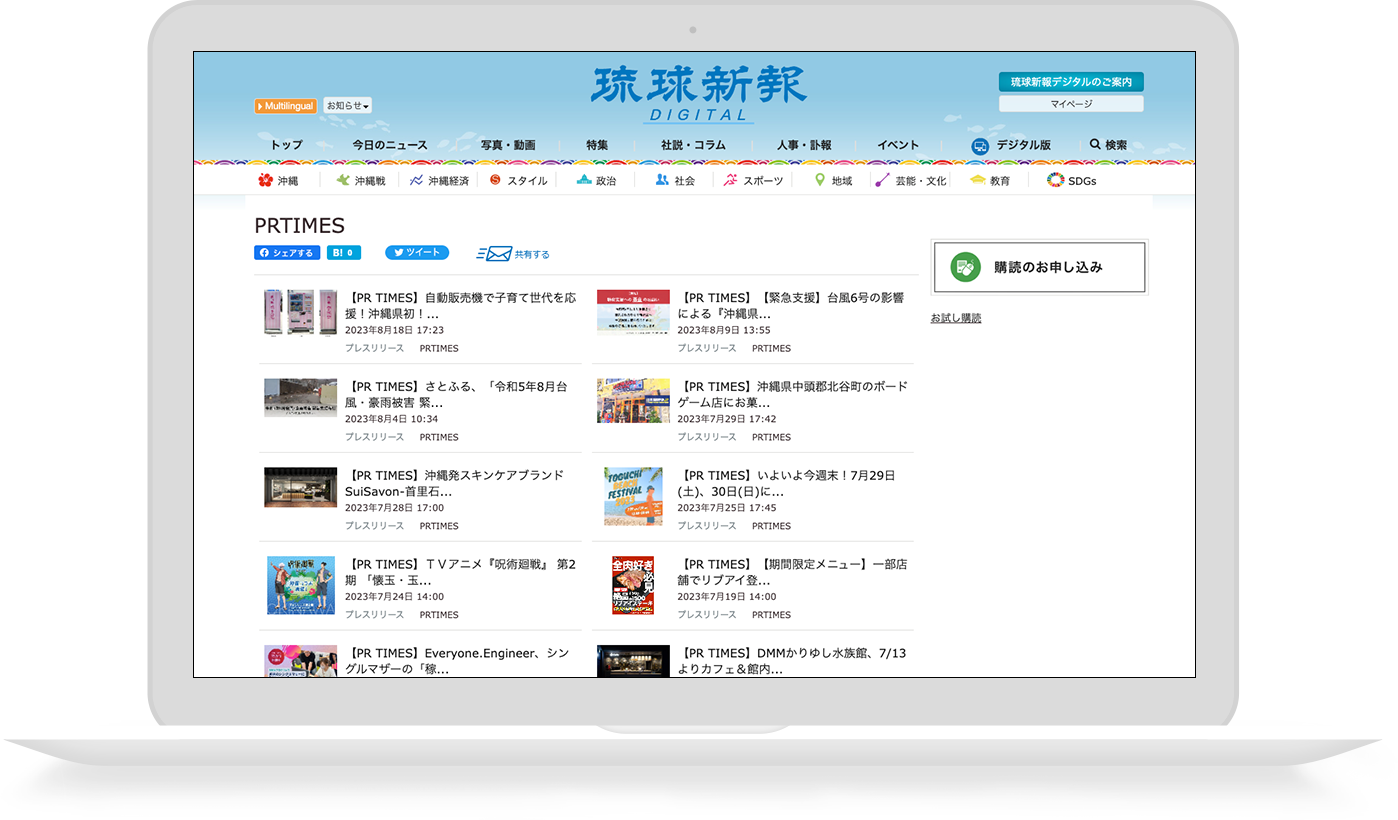
Task: Expand the お知らせ dropdown
Action: point(348,105)
